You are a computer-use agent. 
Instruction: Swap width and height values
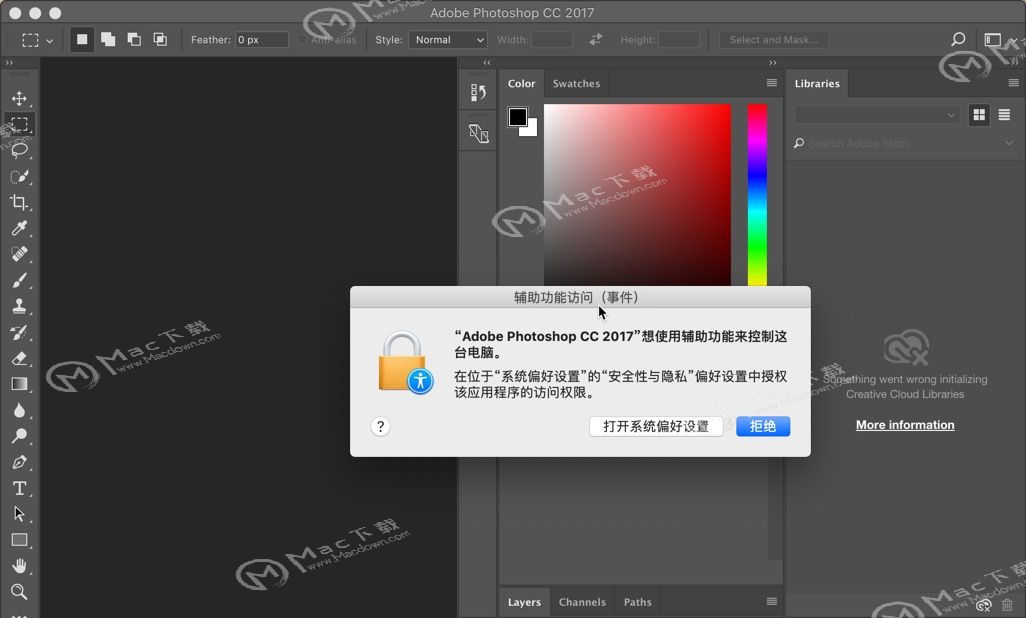595,39
